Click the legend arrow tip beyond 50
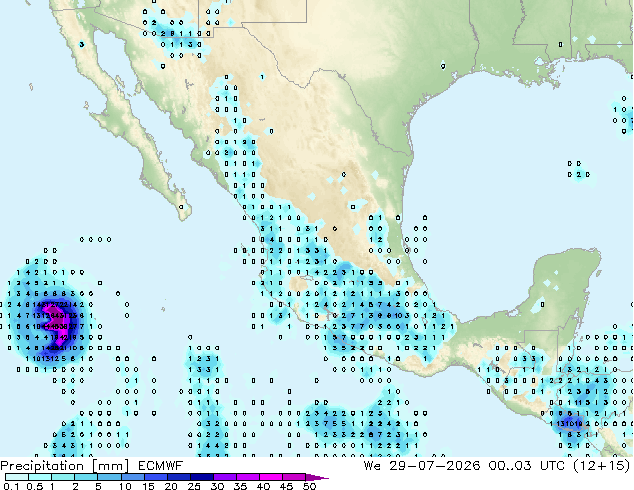Screen dimensions: 634x490 click(317, 477)
